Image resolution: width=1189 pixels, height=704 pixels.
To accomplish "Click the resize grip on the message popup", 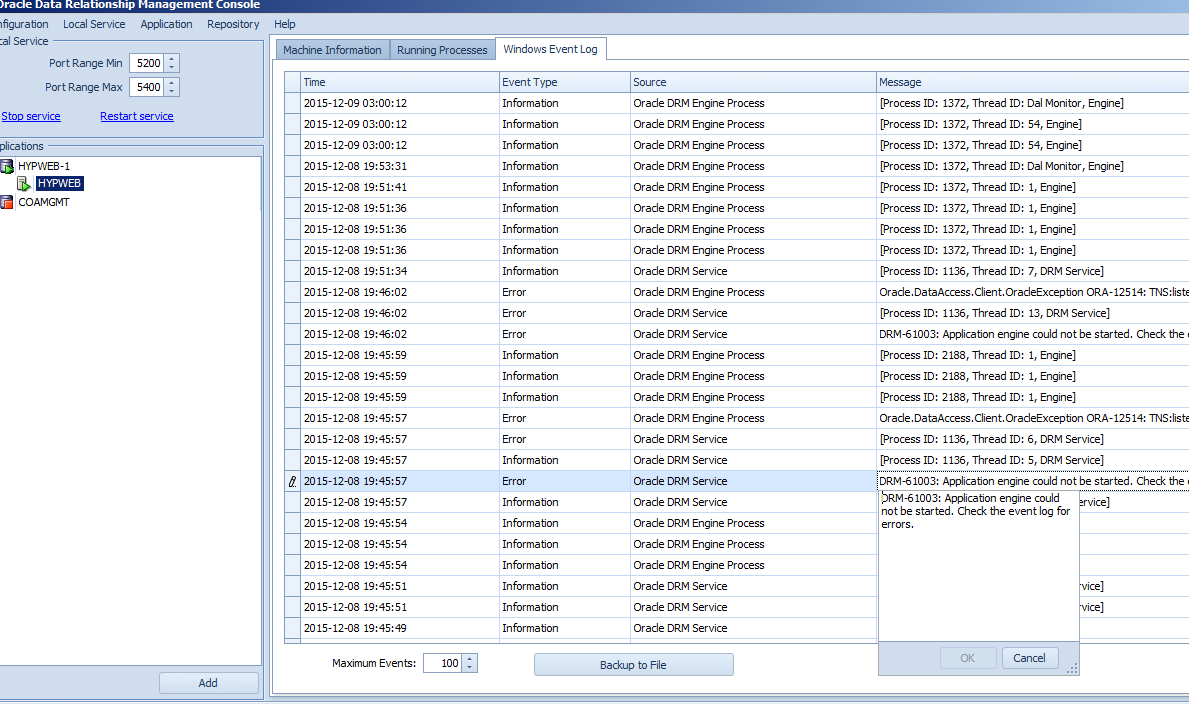I will click(1072, 668).
